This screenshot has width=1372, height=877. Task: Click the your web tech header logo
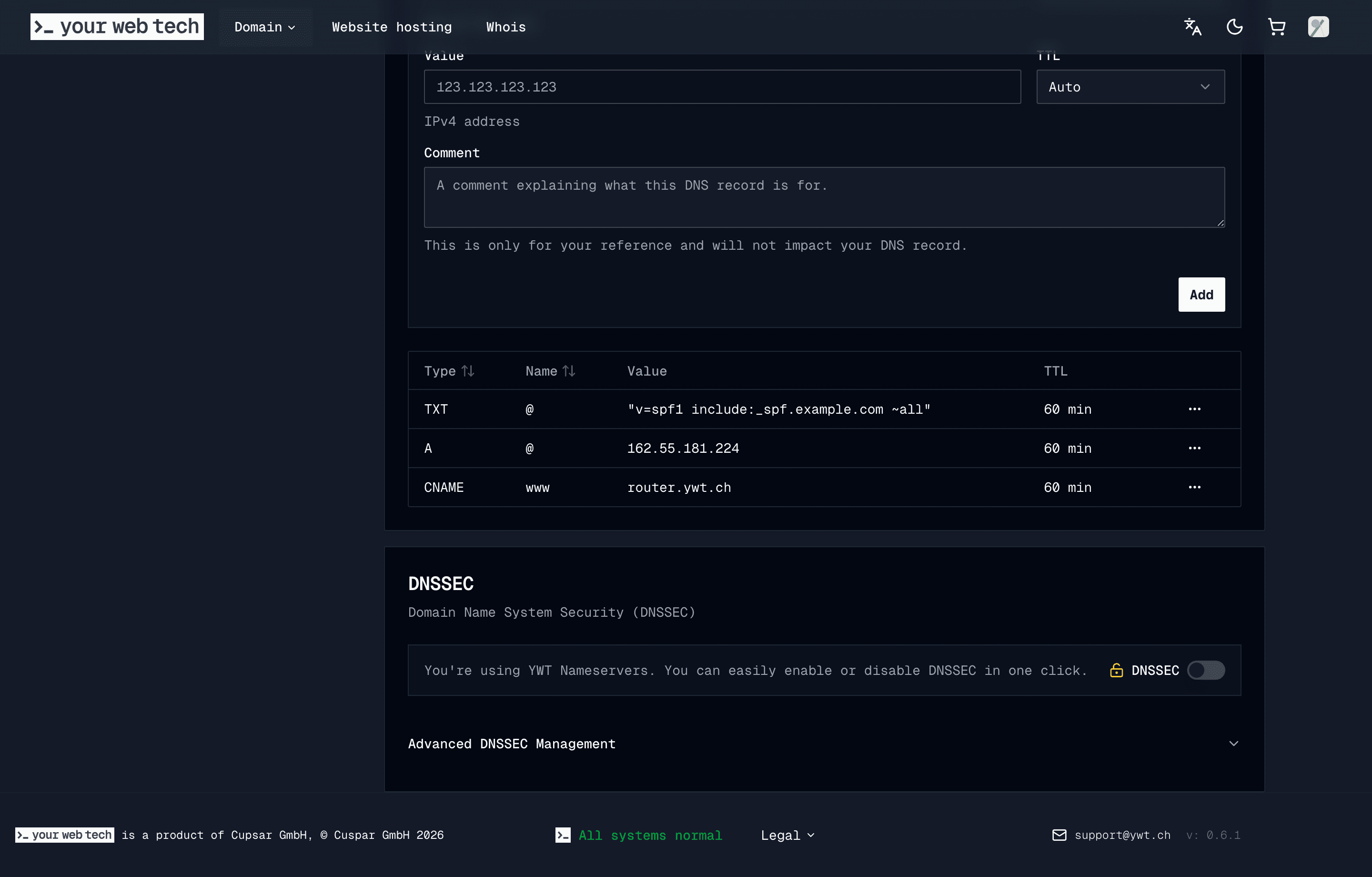tap(117, 27)
